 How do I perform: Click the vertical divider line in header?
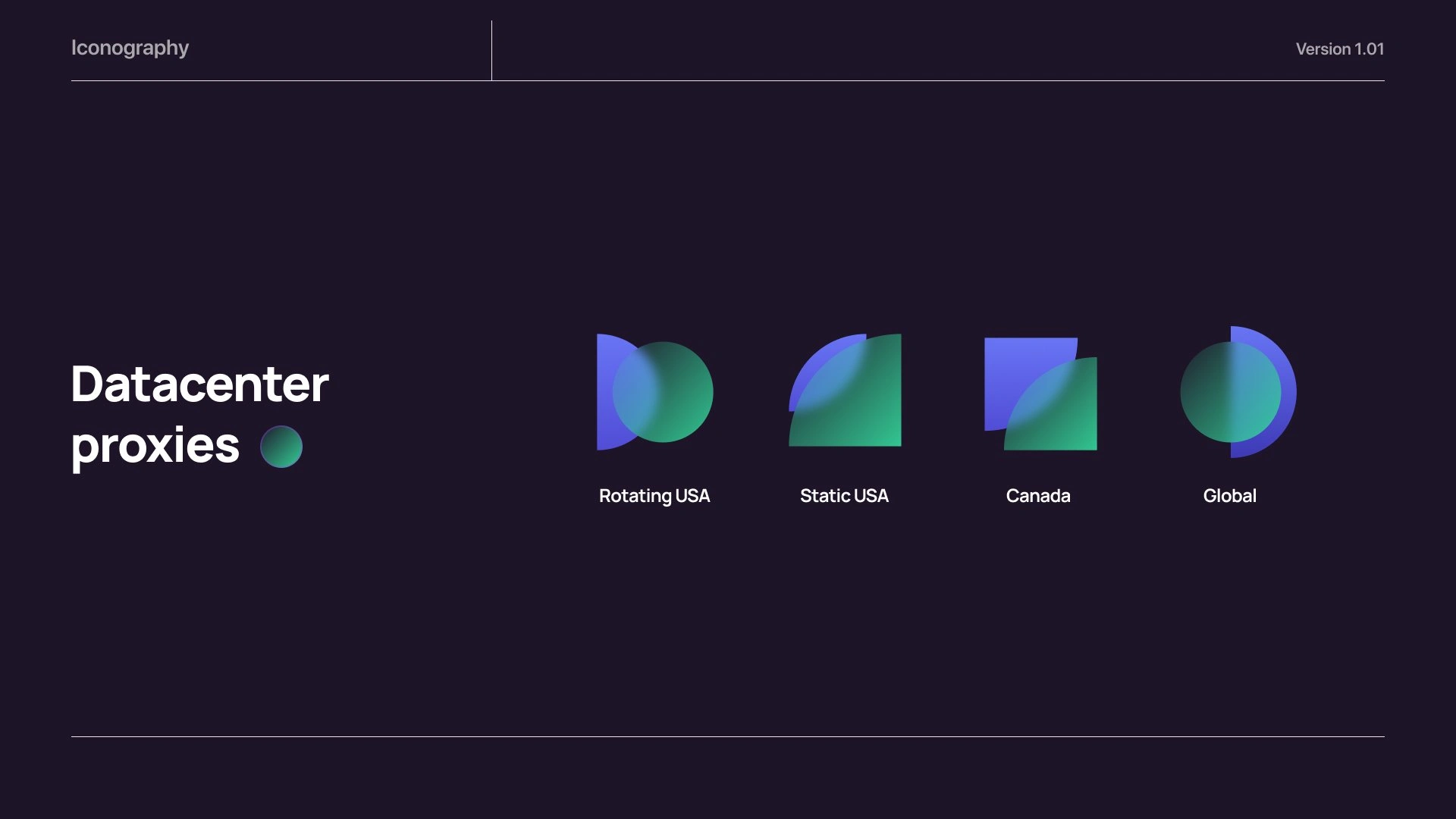pos(491,51)
